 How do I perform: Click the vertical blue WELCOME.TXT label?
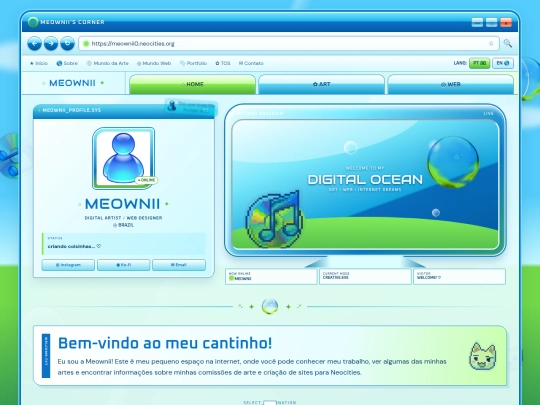click(46, 355)
